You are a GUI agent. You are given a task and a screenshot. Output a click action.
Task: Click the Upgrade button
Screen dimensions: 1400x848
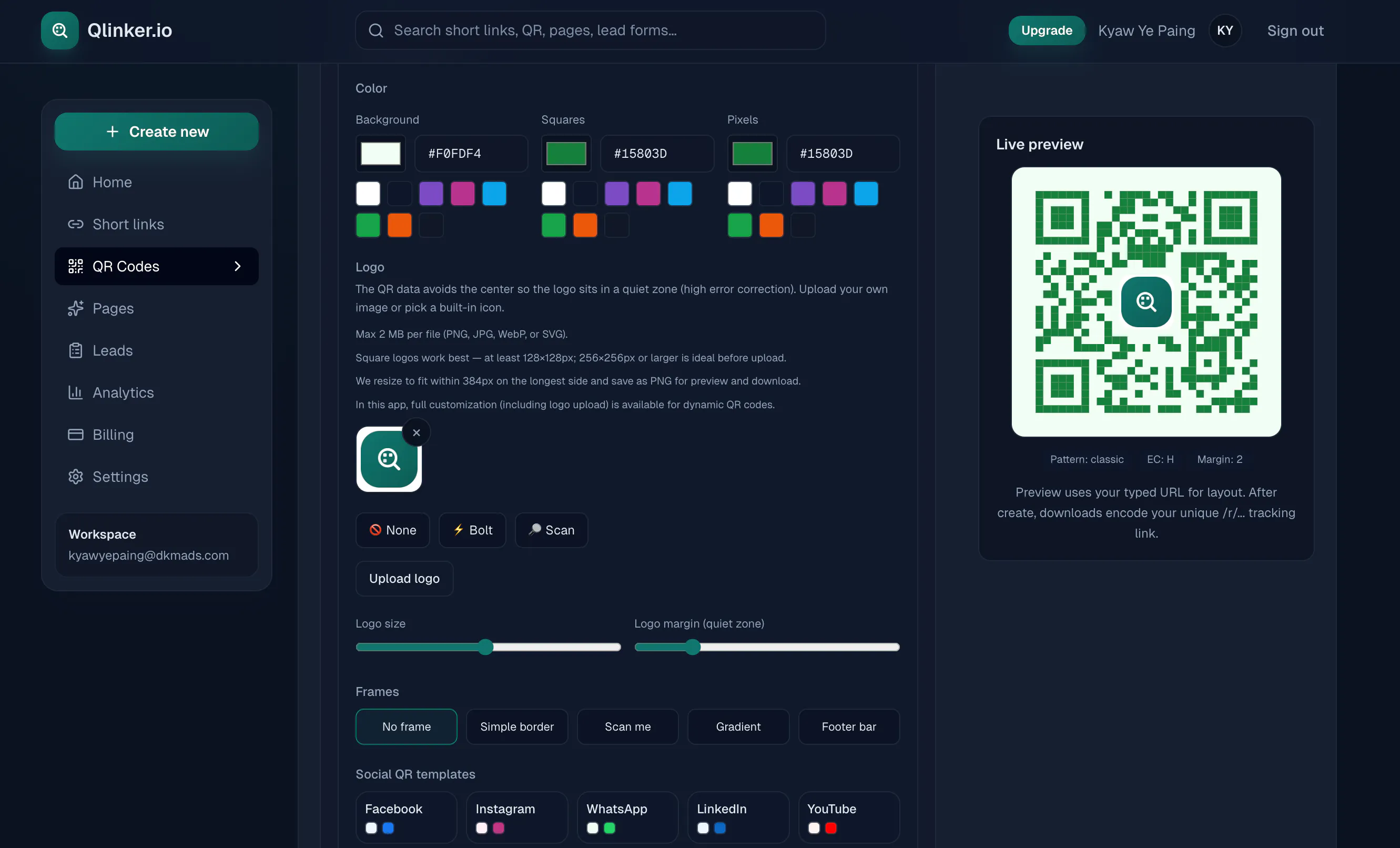1047,30
